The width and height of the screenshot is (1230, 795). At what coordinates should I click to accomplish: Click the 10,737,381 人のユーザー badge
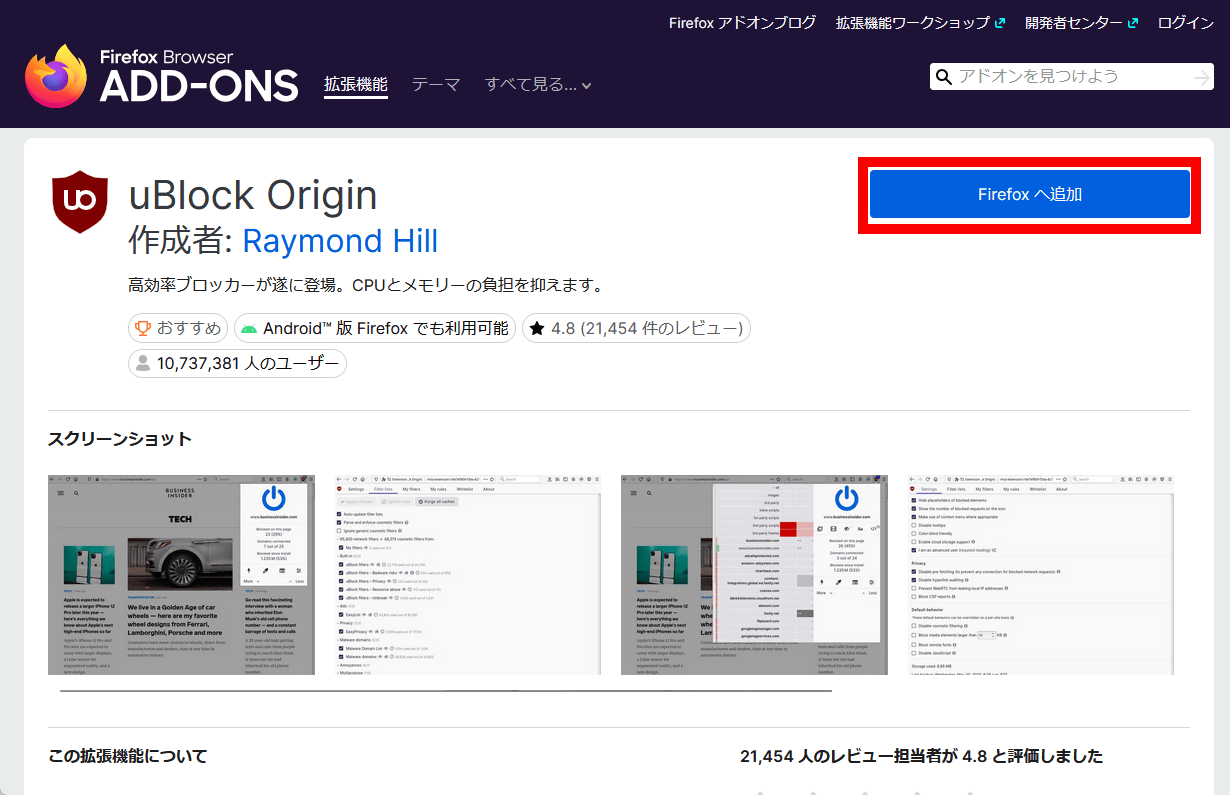tap(238, 363)
